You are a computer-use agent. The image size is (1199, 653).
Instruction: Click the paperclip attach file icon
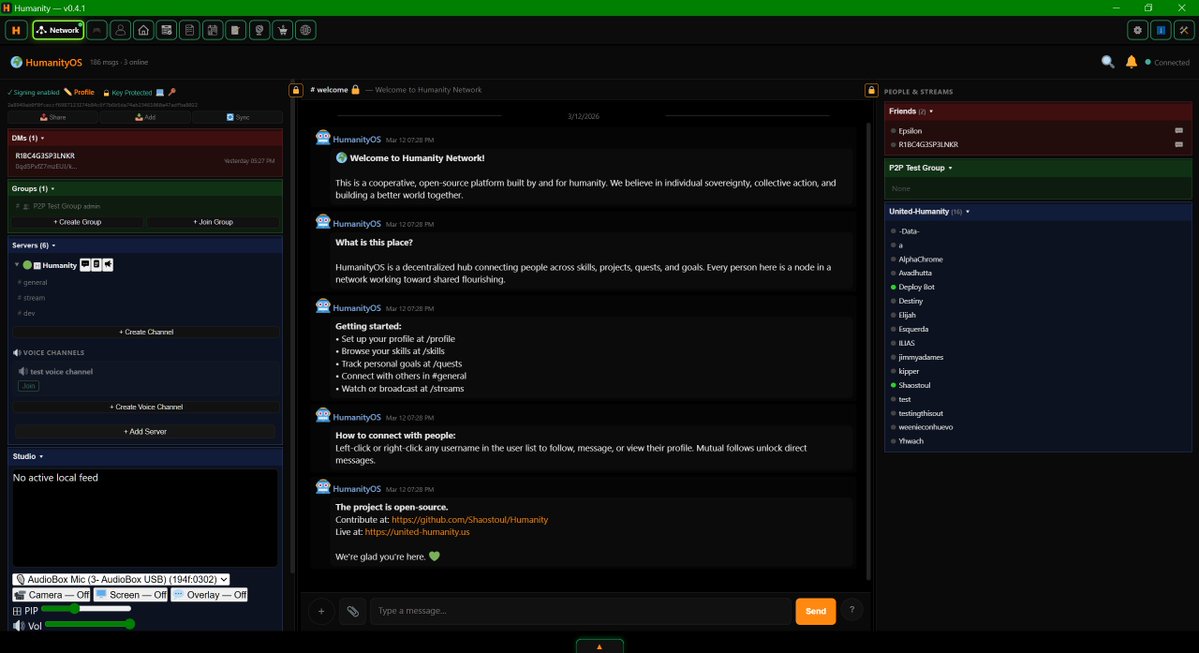click(353, 611)
